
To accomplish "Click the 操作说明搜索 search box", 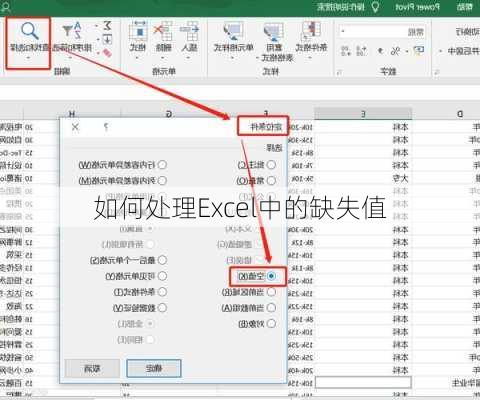I will tap(341, 7).
